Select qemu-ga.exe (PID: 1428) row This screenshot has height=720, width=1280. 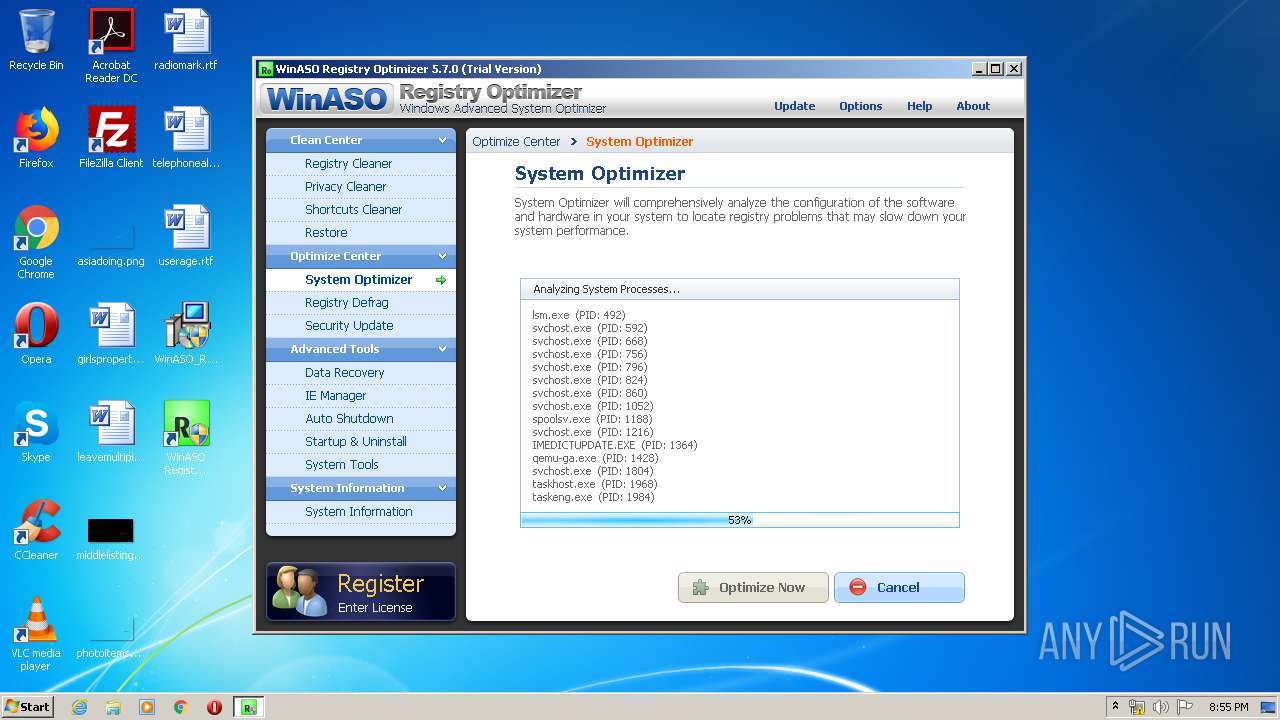595,458
